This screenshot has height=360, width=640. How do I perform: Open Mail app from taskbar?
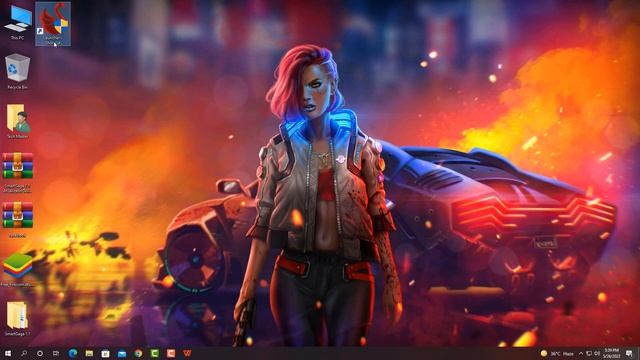(x=122, y=353)
